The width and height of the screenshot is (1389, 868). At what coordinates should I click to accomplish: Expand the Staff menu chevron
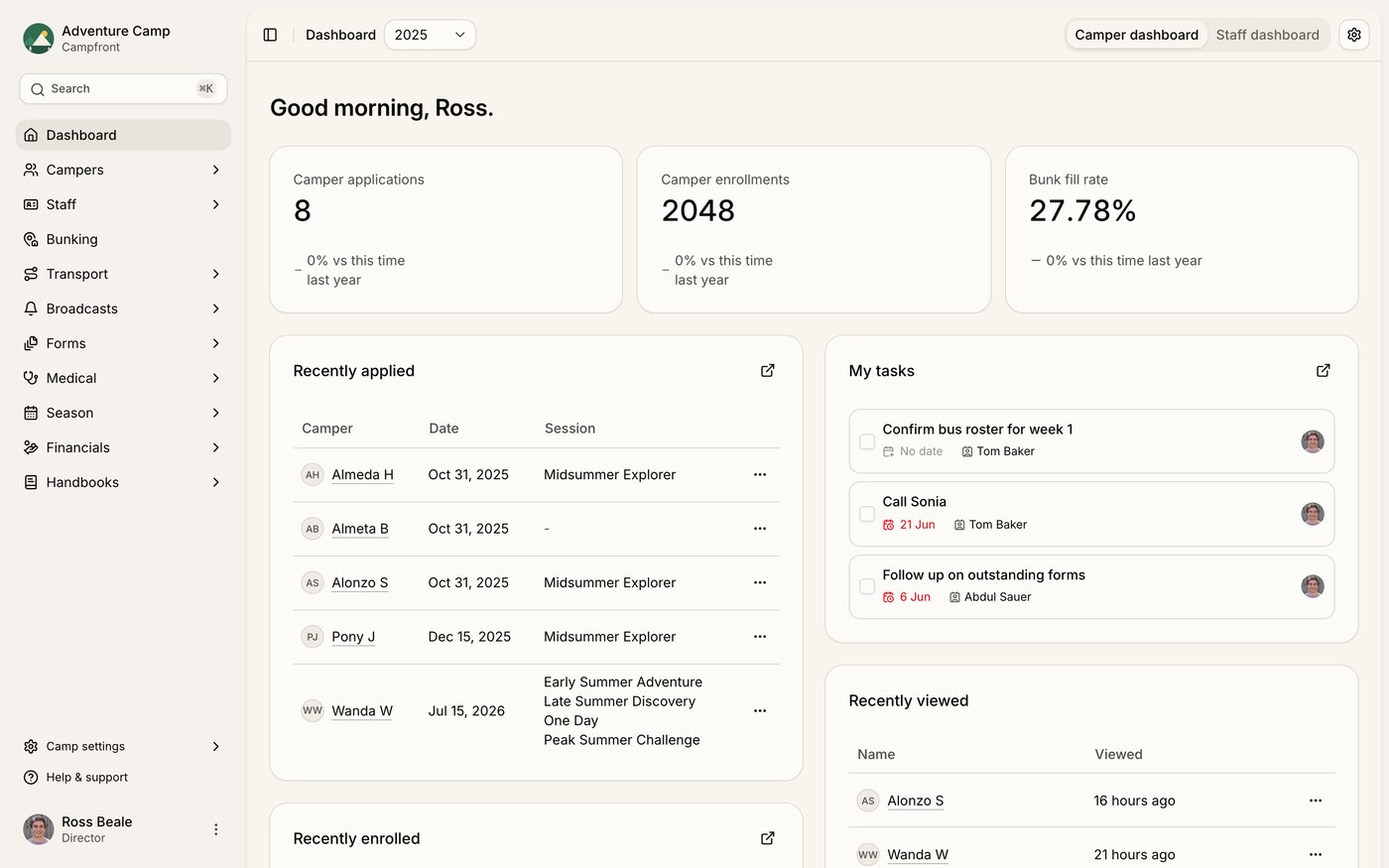215,204
